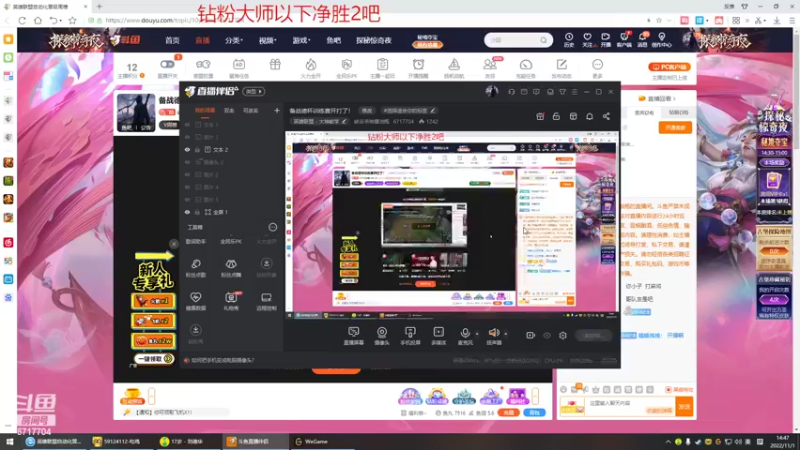Send chat message with 发送 button

pos(684,406)
